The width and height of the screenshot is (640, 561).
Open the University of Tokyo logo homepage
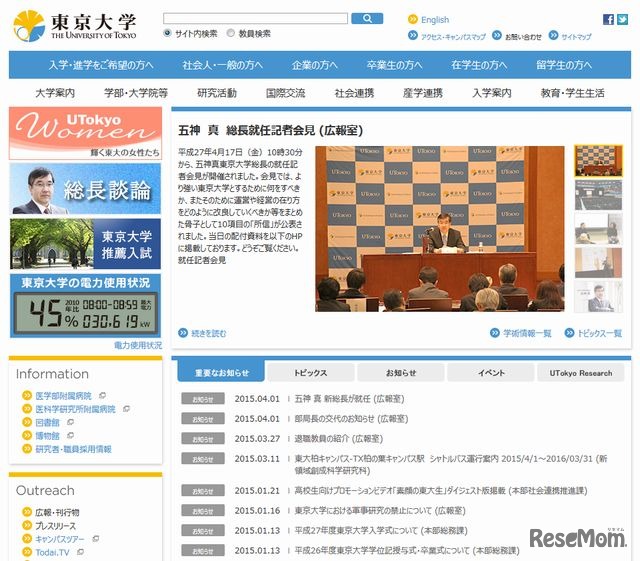coord(75,26)
